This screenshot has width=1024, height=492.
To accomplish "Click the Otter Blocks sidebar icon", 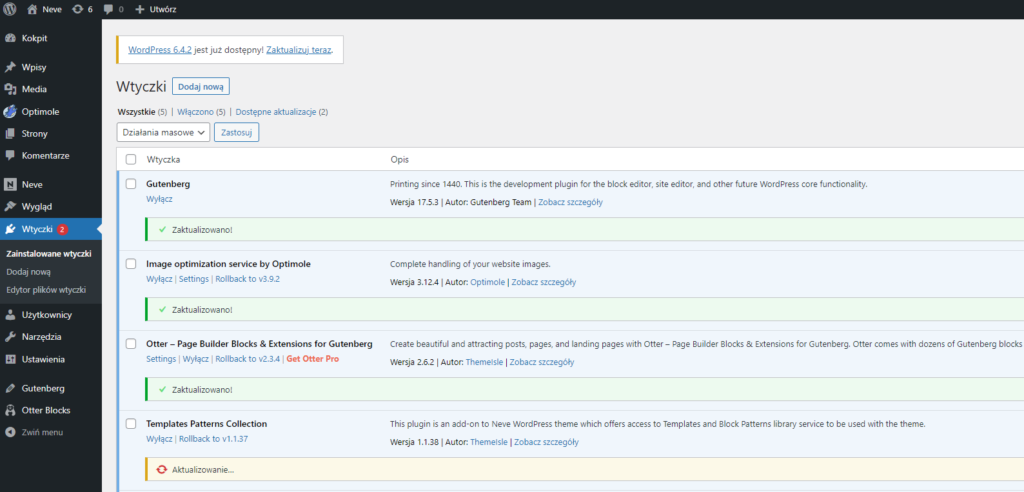I will 10,410.
